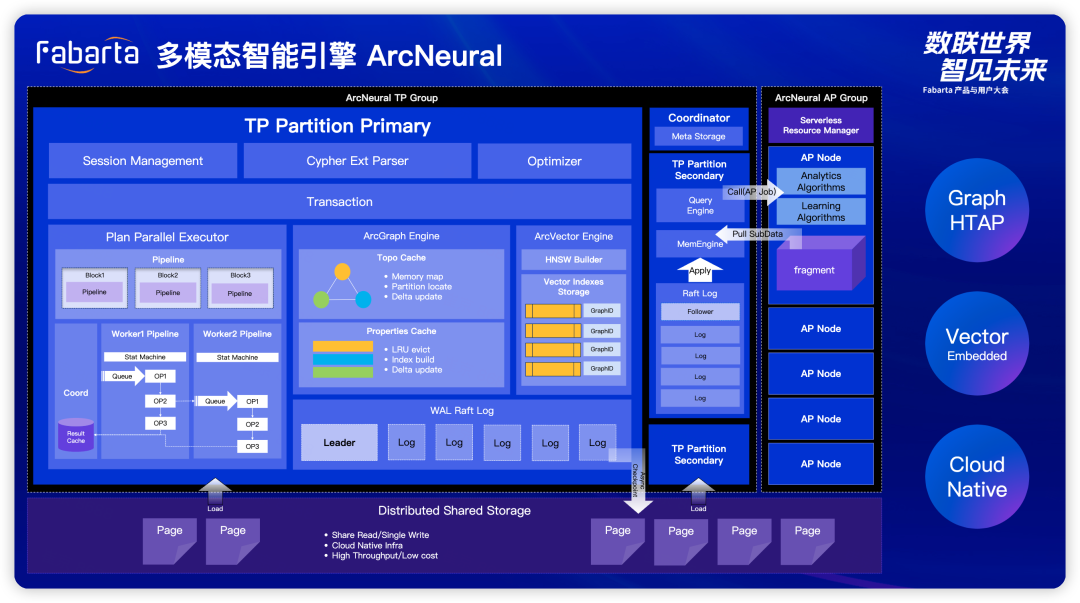The width and height of the screenshot is (1080, 603).
Task: Click the ArcNeural slide title text
Action: 330,56
